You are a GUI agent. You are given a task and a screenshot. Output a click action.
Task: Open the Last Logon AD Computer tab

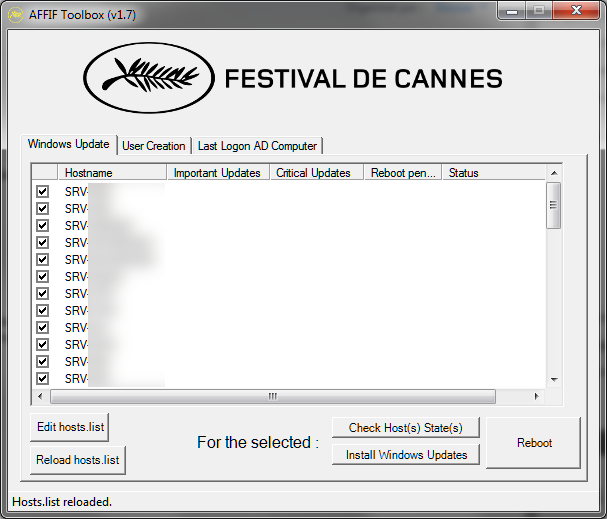[257, 146]
